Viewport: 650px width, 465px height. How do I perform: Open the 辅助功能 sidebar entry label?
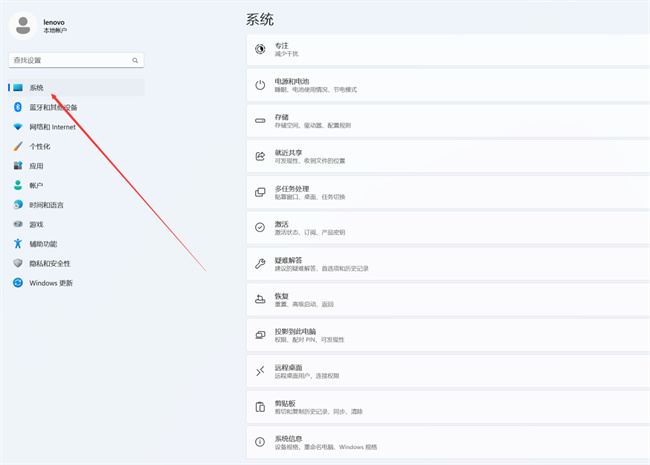click(44, 244)
